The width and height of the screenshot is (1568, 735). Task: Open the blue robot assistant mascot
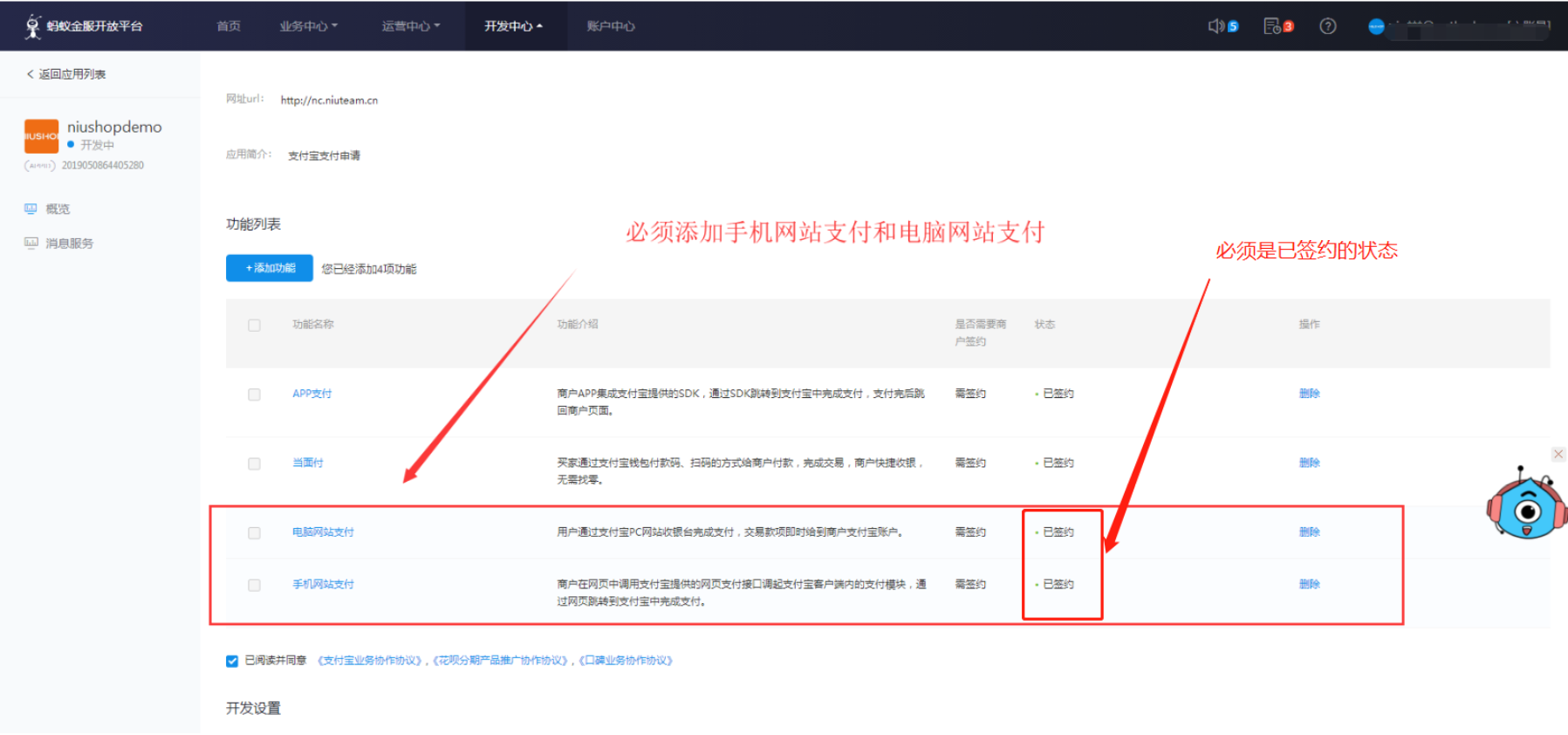(1526, 504)
